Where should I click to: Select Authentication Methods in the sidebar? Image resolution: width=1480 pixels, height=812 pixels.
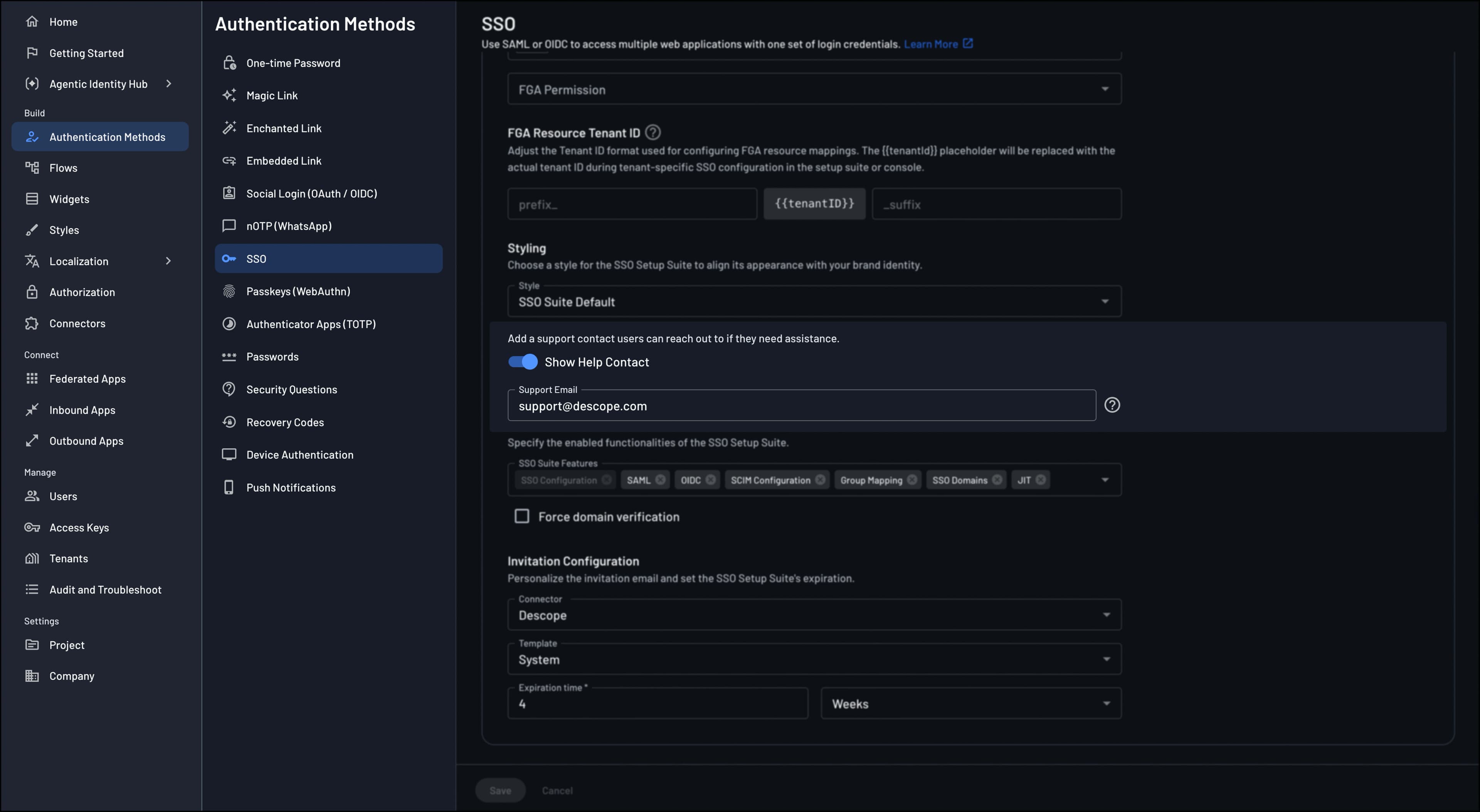click(100, 137)
